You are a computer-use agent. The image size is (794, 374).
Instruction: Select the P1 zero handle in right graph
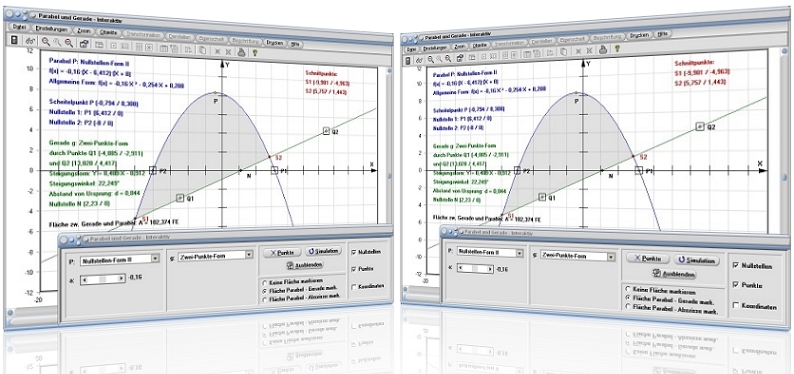pyautogui.click(x=639, y=171)
